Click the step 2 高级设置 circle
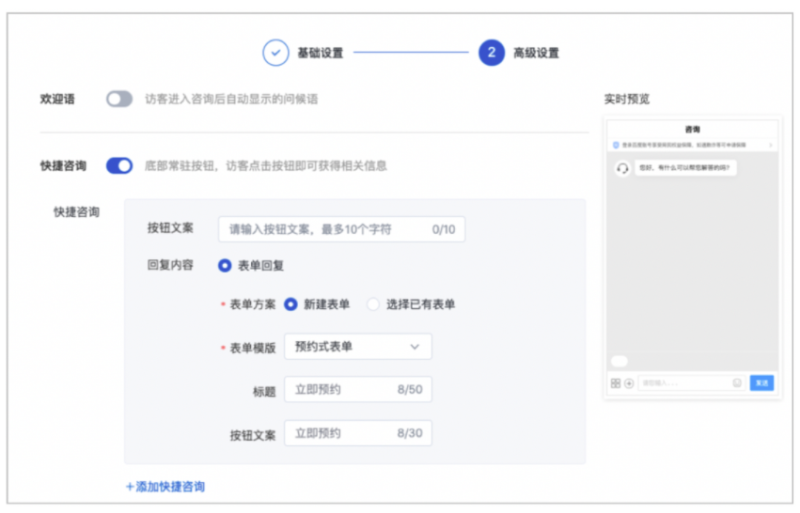Screen dimensions: 800x513 491,53
